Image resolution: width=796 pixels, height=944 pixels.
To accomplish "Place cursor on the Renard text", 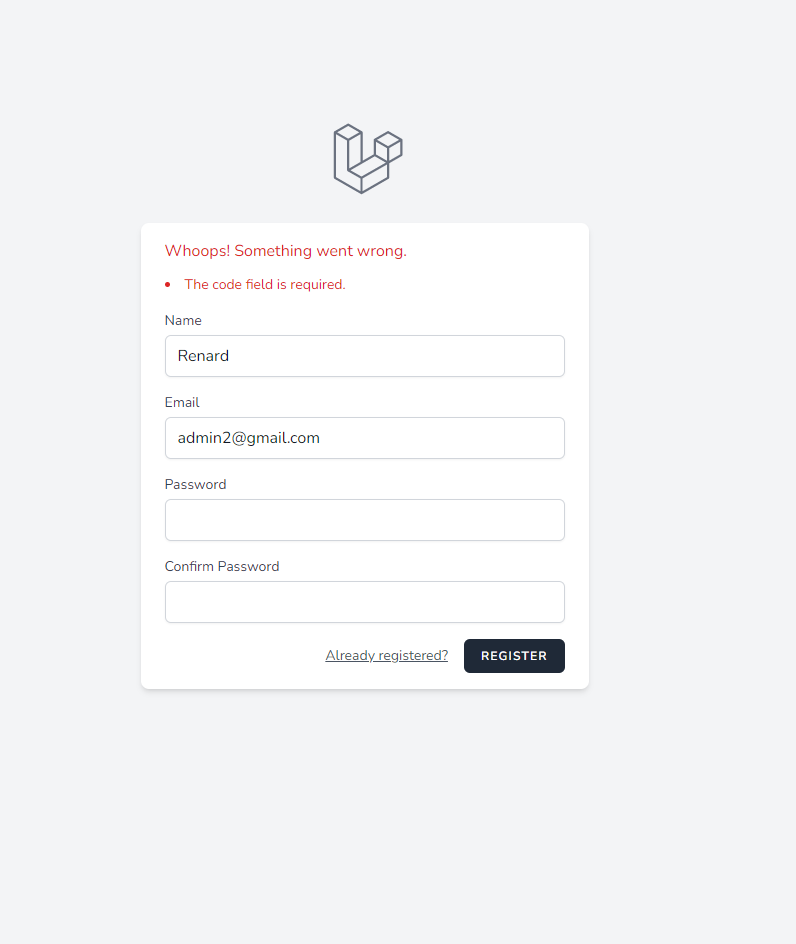I will pyautogui.click(x=203, y=356).
